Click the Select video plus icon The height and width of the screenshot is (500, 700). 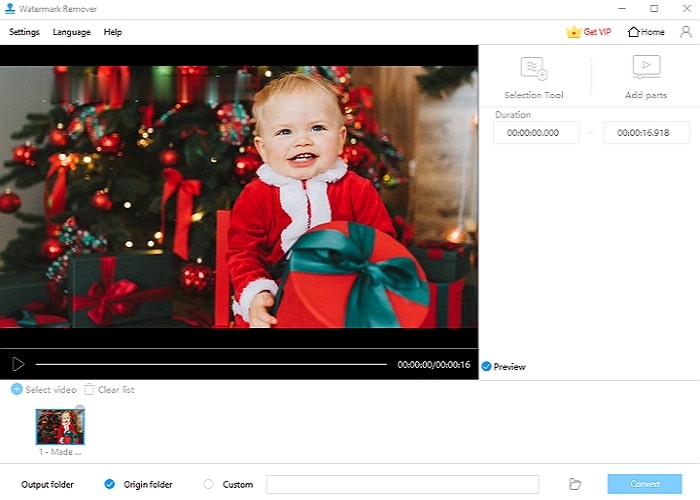click(17, 389)
